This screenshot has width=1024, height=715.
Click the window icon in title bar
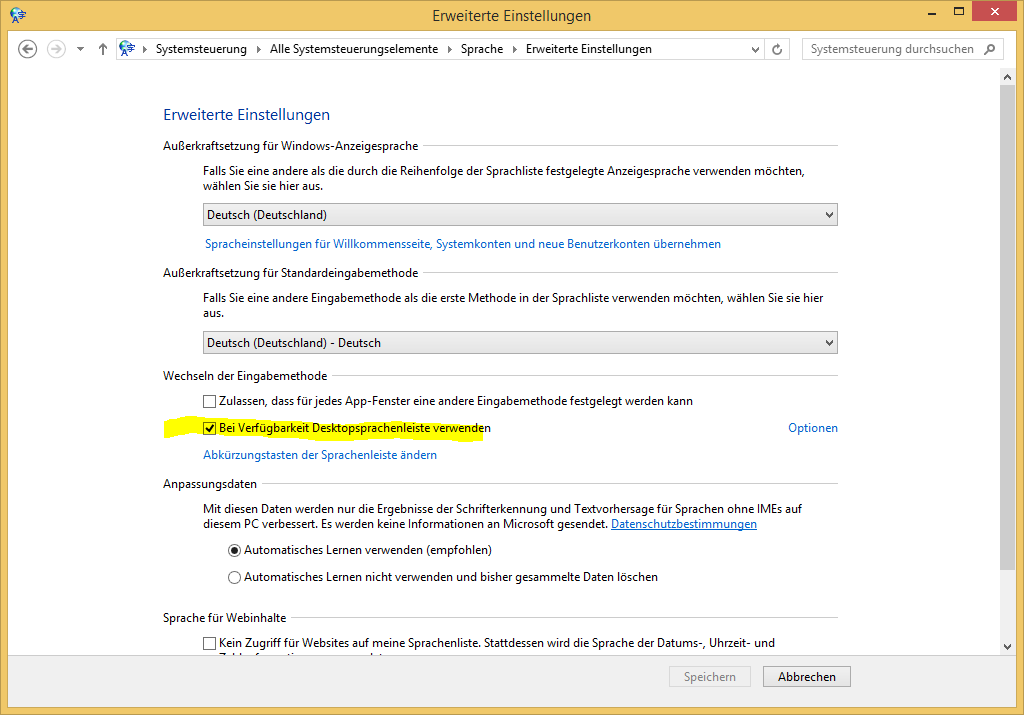coord(18,15)
